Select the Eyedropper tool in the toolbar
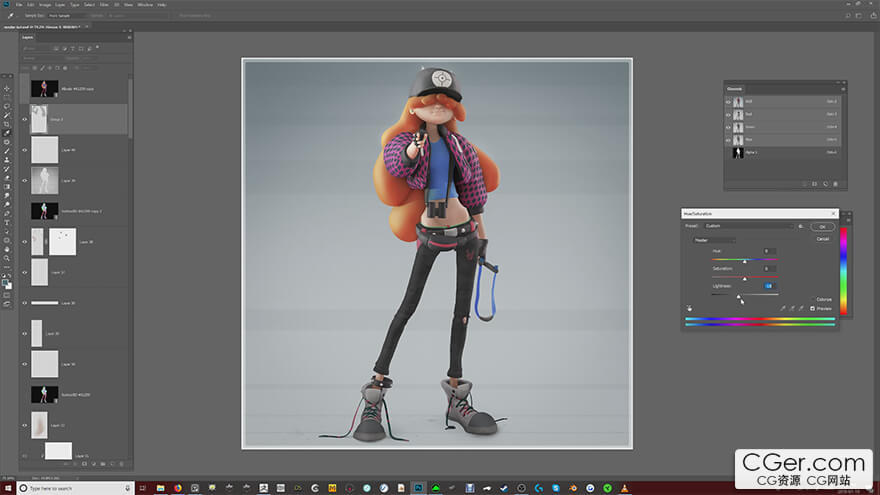 [x=7, y=133]
